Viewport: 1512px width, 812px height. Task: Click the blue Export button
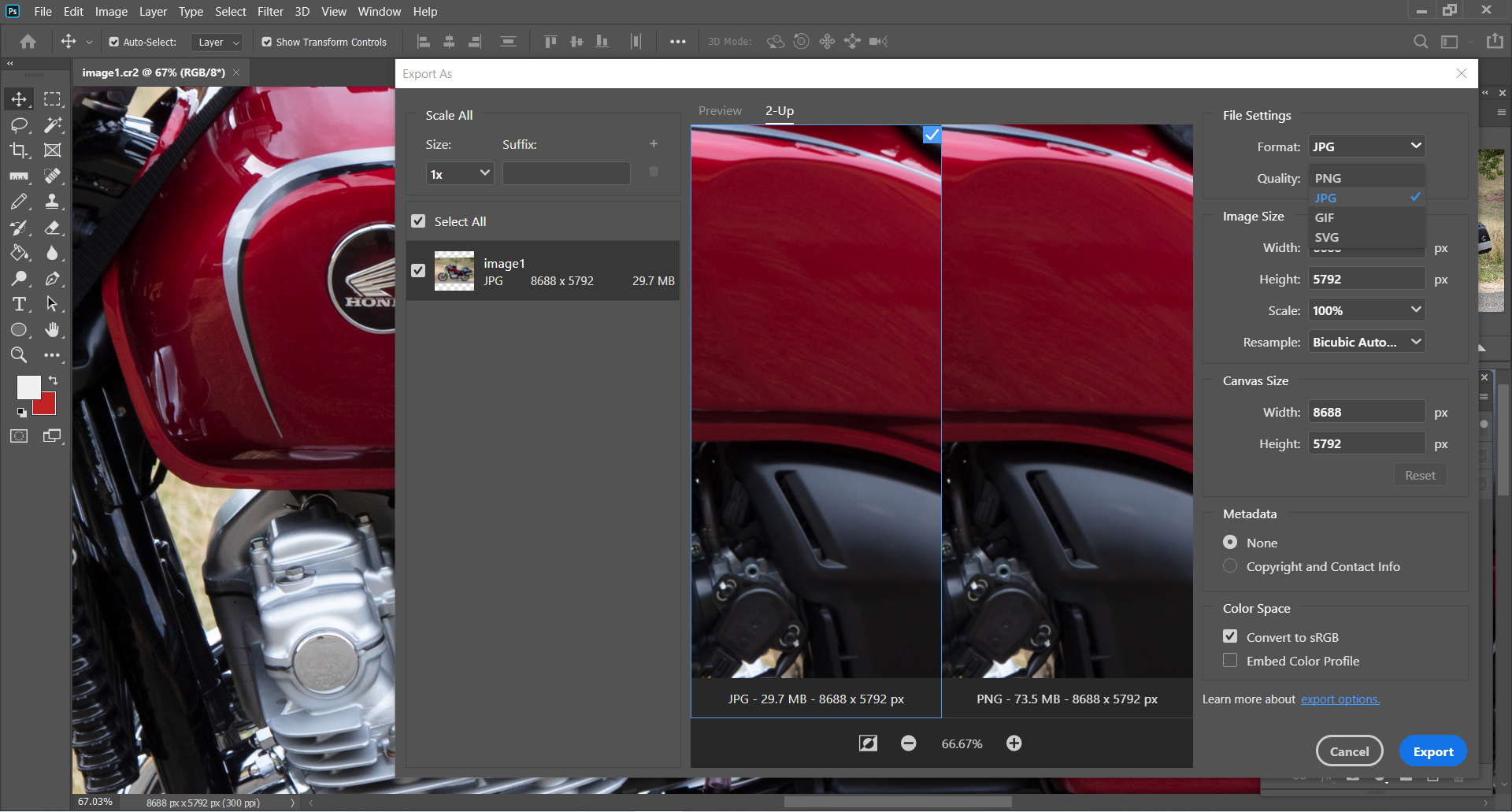[1432, 751]
